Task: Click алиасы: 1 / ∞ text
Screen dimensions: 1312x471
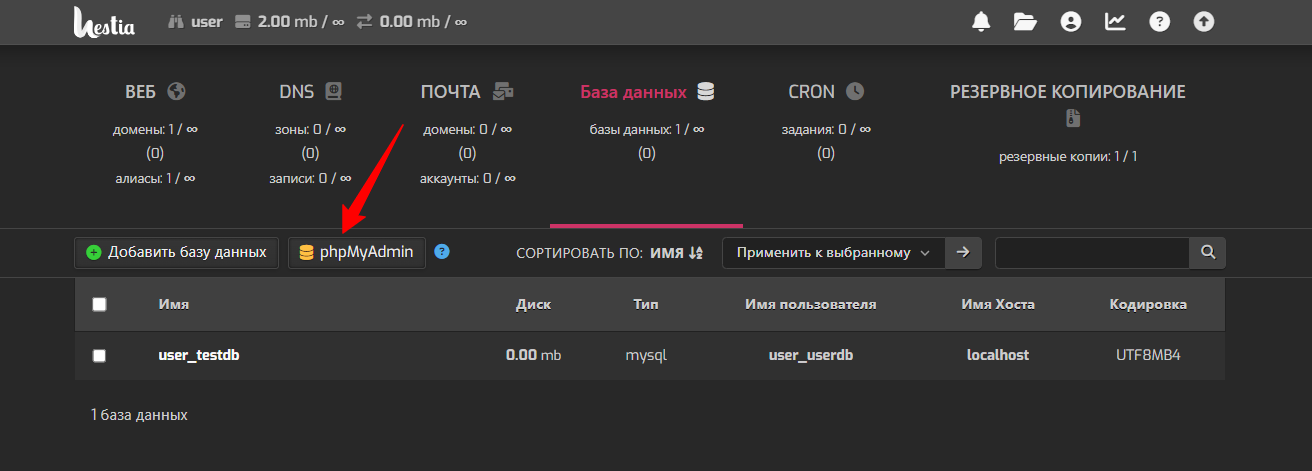Action: [155, 178]
